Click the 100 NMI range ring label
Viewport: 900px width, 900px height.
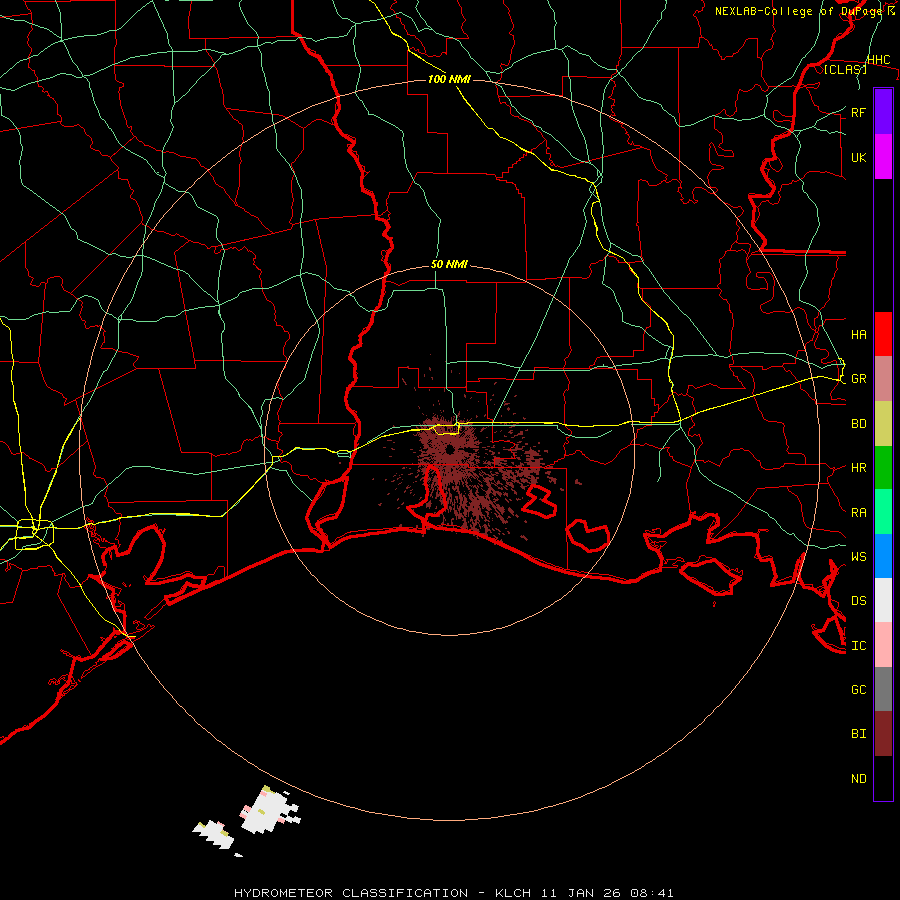[x=449, y=79]
